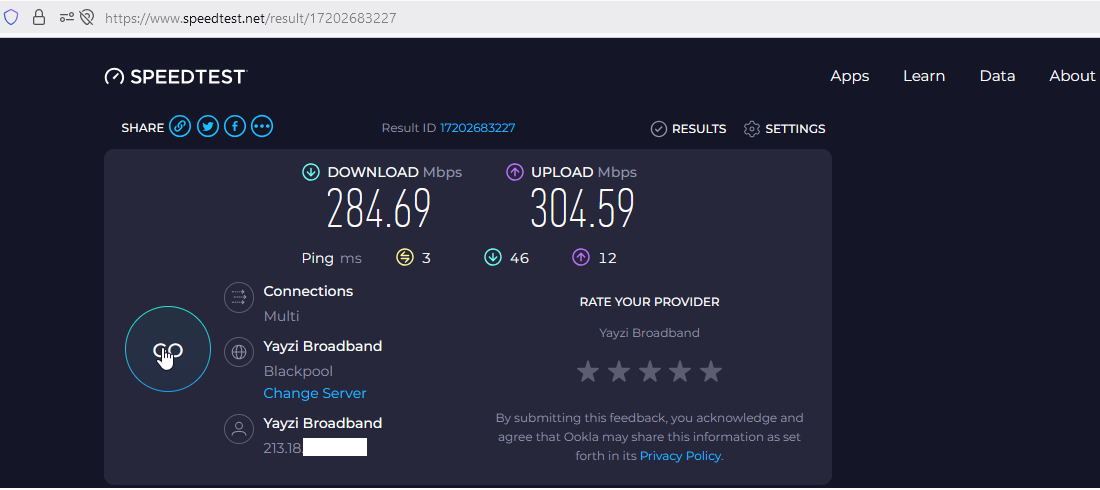Click the Connections heading
Screen dimensions: 1100x490
point(308,291)
